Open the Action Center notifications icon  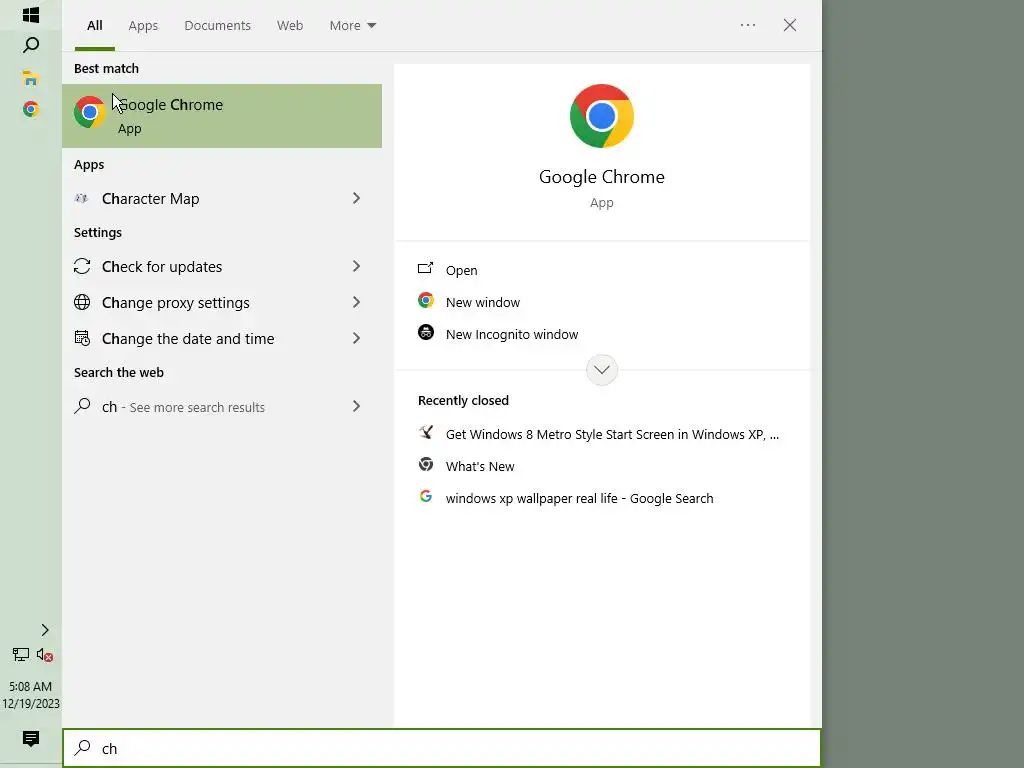31,739
